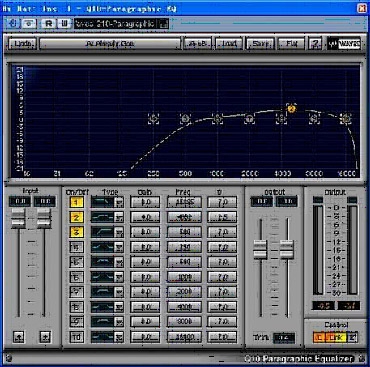Open the plugin help question mark
Image resolution: width=370 pixels, height=367 pixels.
point(316,43)
